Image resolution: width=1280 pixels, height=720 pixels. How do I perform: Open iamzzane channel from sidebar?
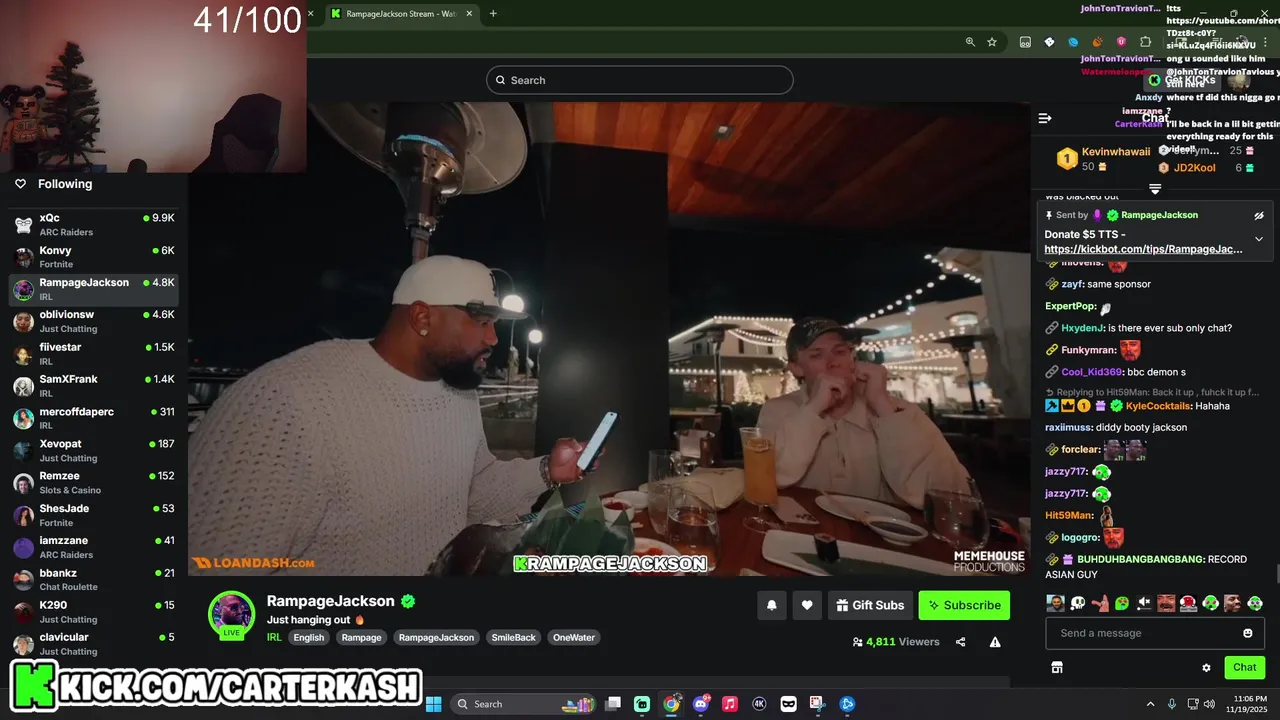[x=94, y=547]
